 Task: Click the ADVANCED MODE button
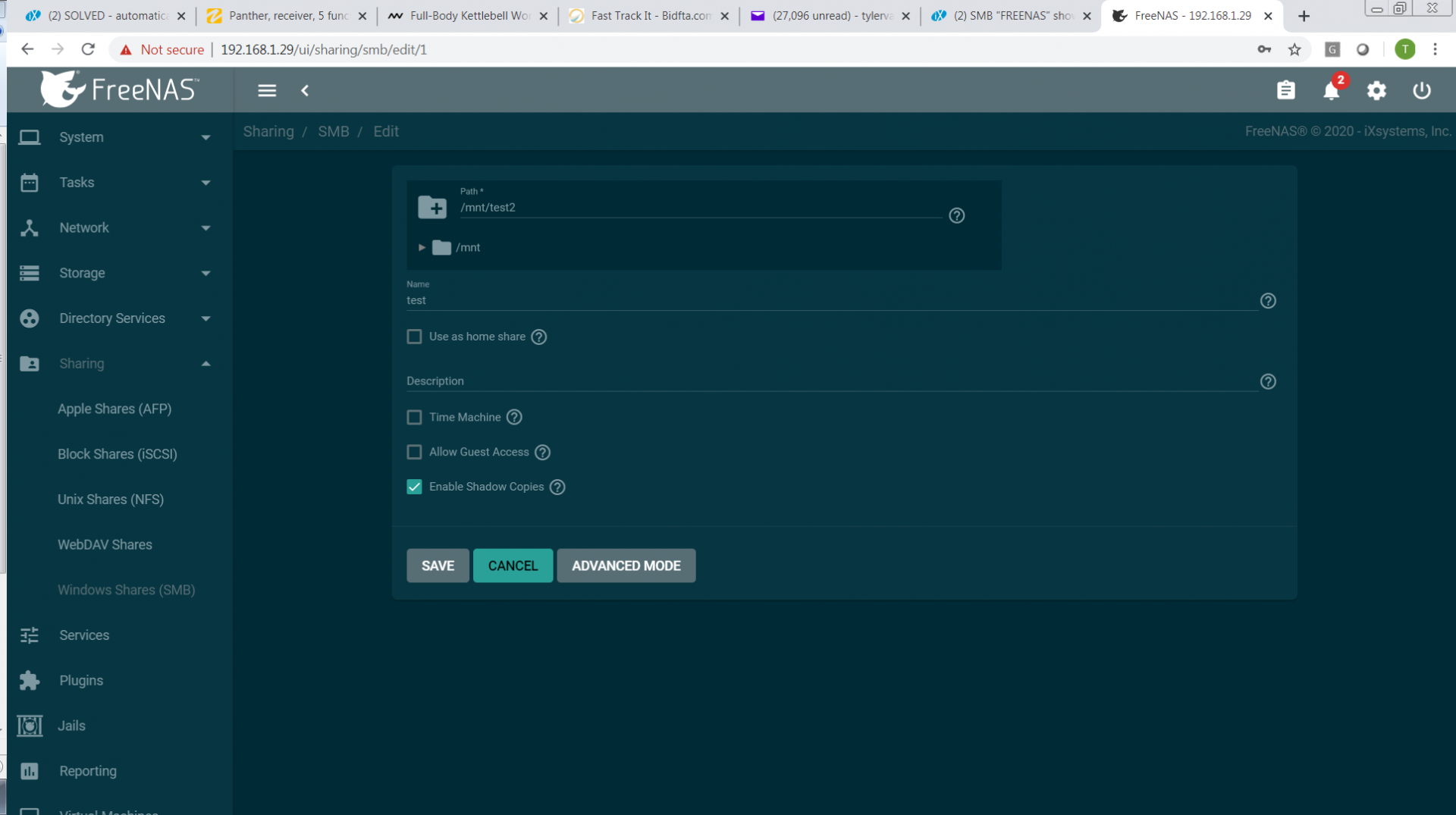tap(626, 566)
